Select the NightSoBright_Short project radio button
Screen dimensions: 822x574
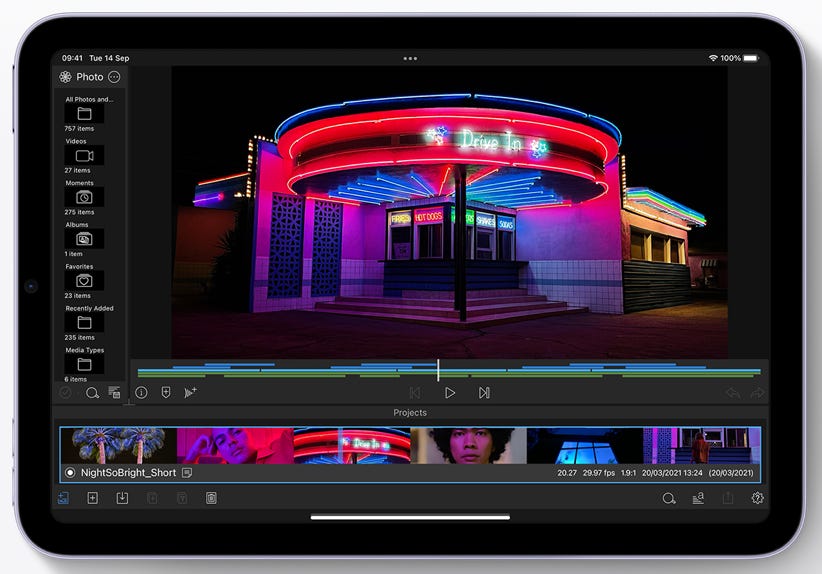tap(70, 473)
